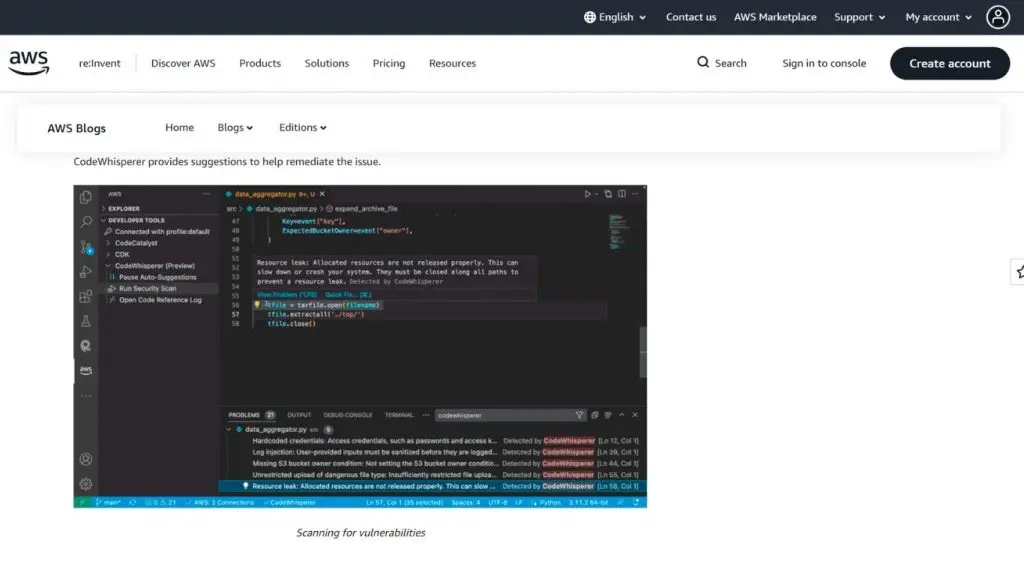Switch to the Terminal panel tab
The image size is (1024, 576).
tap(399, 415)
